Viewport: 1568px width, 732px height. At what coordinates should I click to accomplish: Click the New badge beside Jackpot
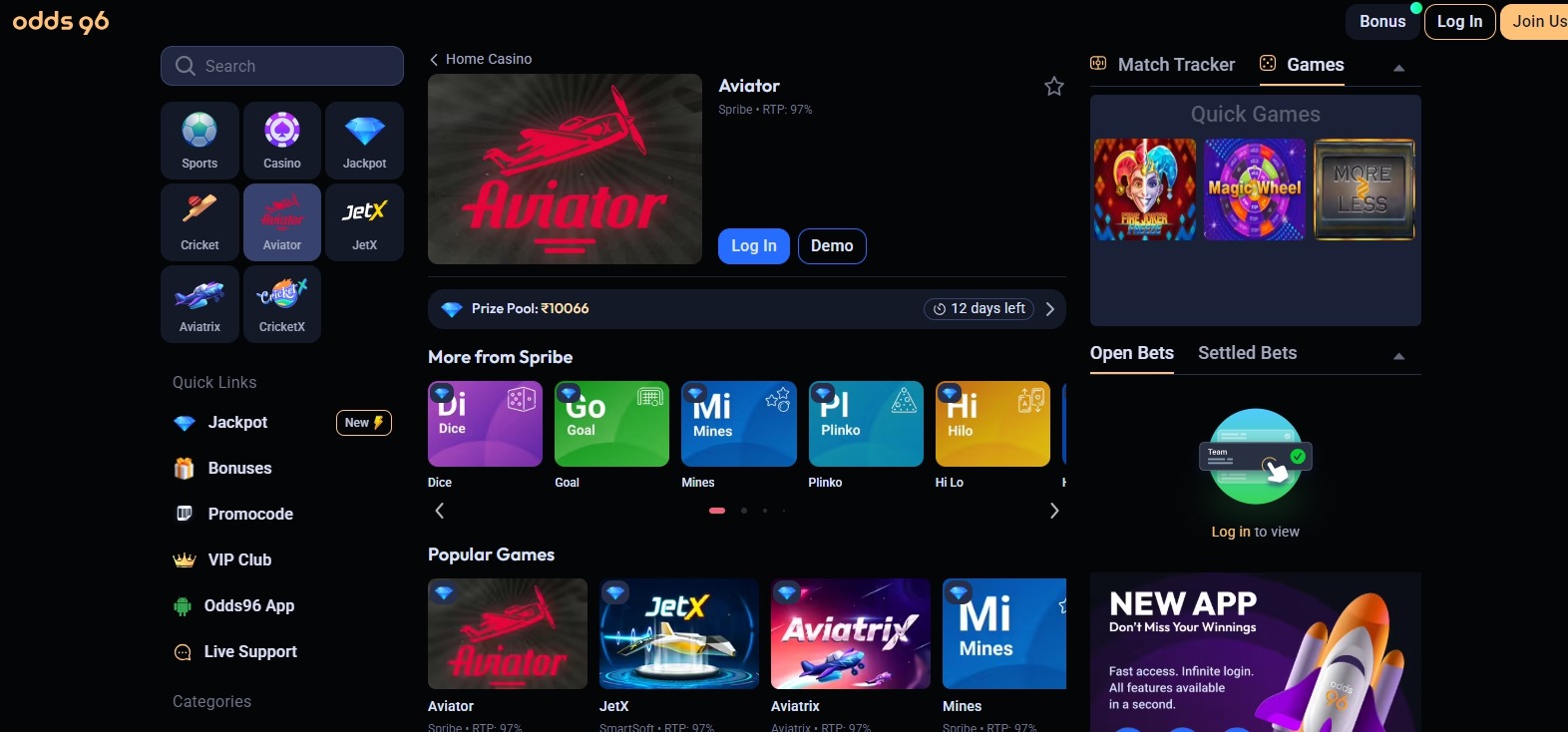(x=364, y=423)
